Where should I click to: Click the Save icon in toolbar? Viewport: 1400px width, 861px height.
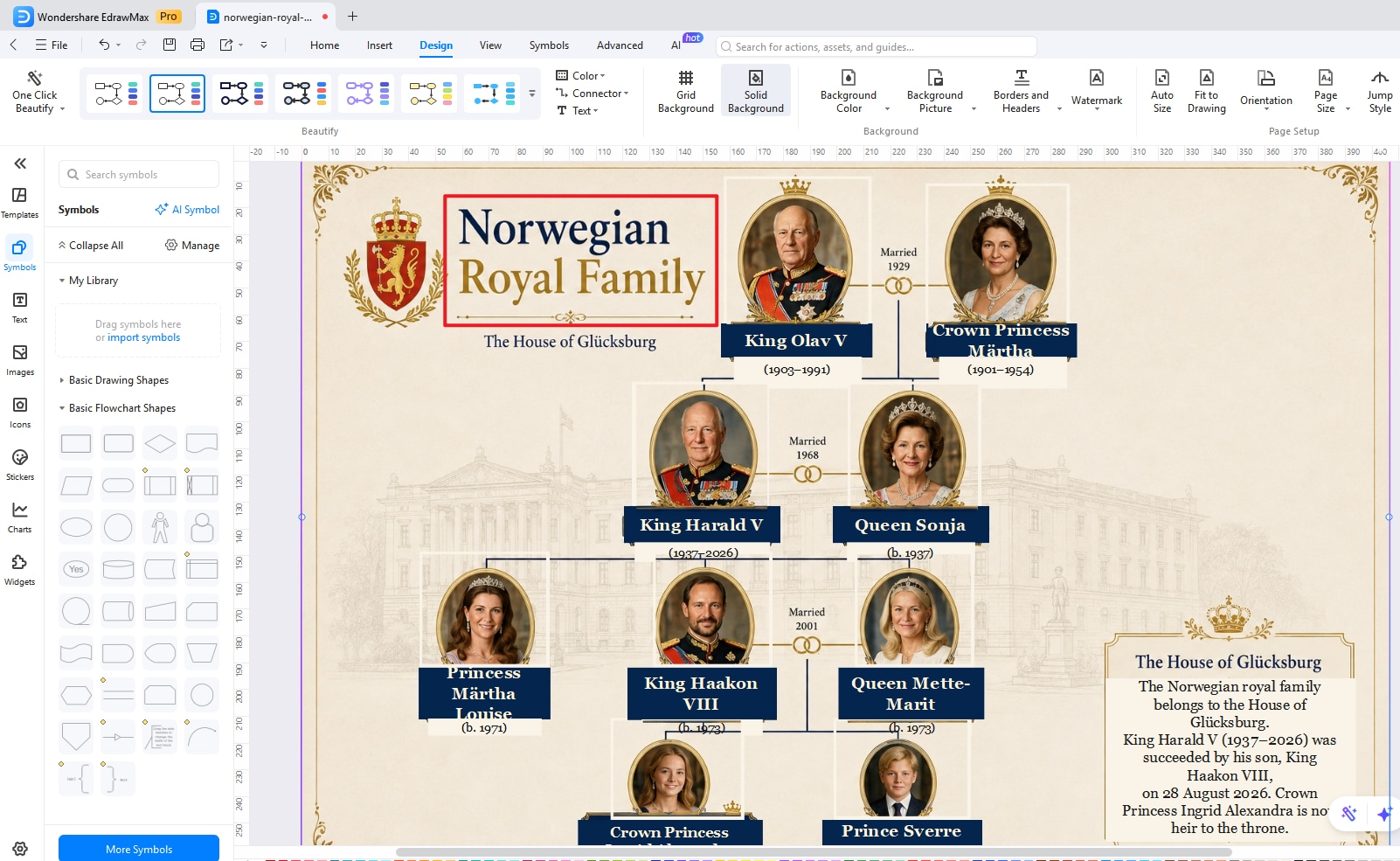(170, 45)
